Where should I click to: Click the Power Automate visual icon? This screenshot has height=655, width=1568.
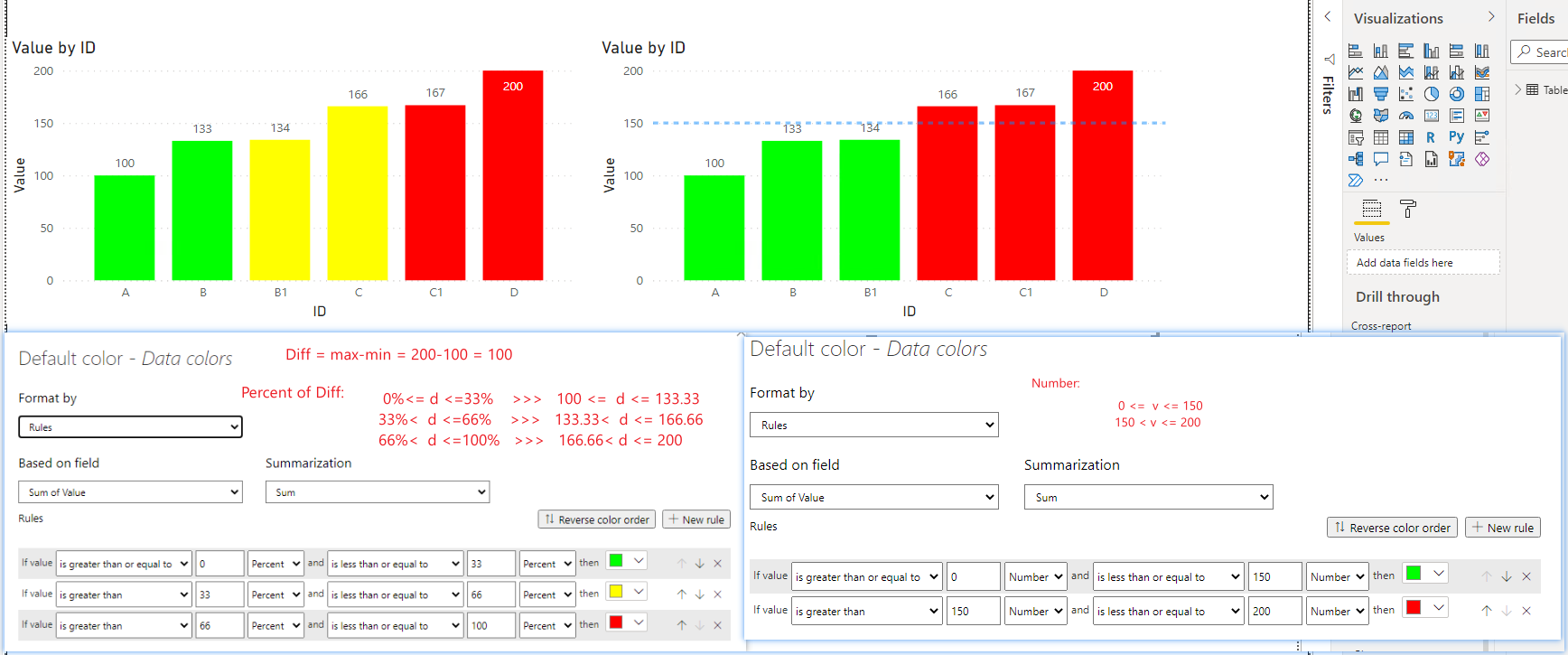(1356, 181)
